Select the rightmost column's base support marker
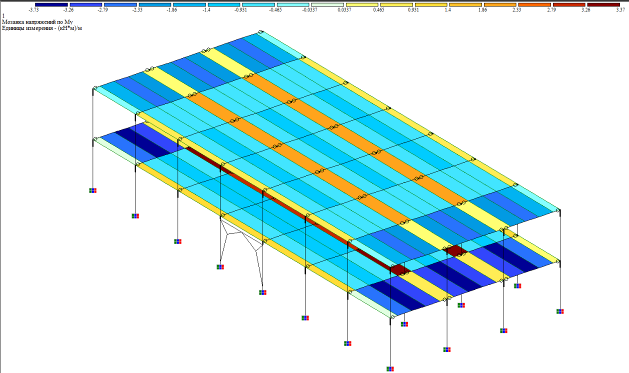The height and width of the screenshot is (373, 629). click(560, 311)
